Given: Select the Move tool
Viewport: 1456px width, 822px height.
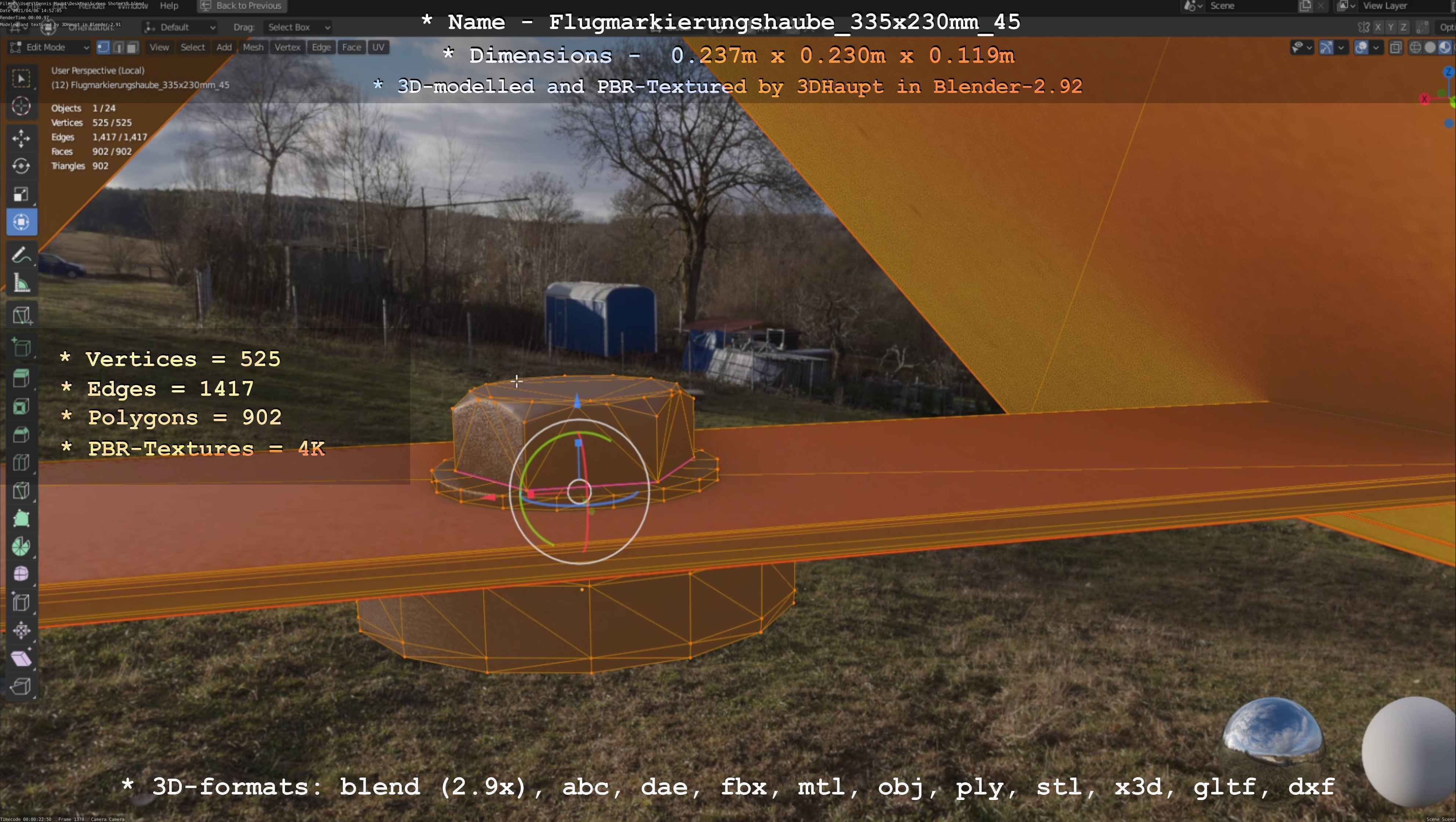Looking at the screenshot, I should tap(21, 138).
